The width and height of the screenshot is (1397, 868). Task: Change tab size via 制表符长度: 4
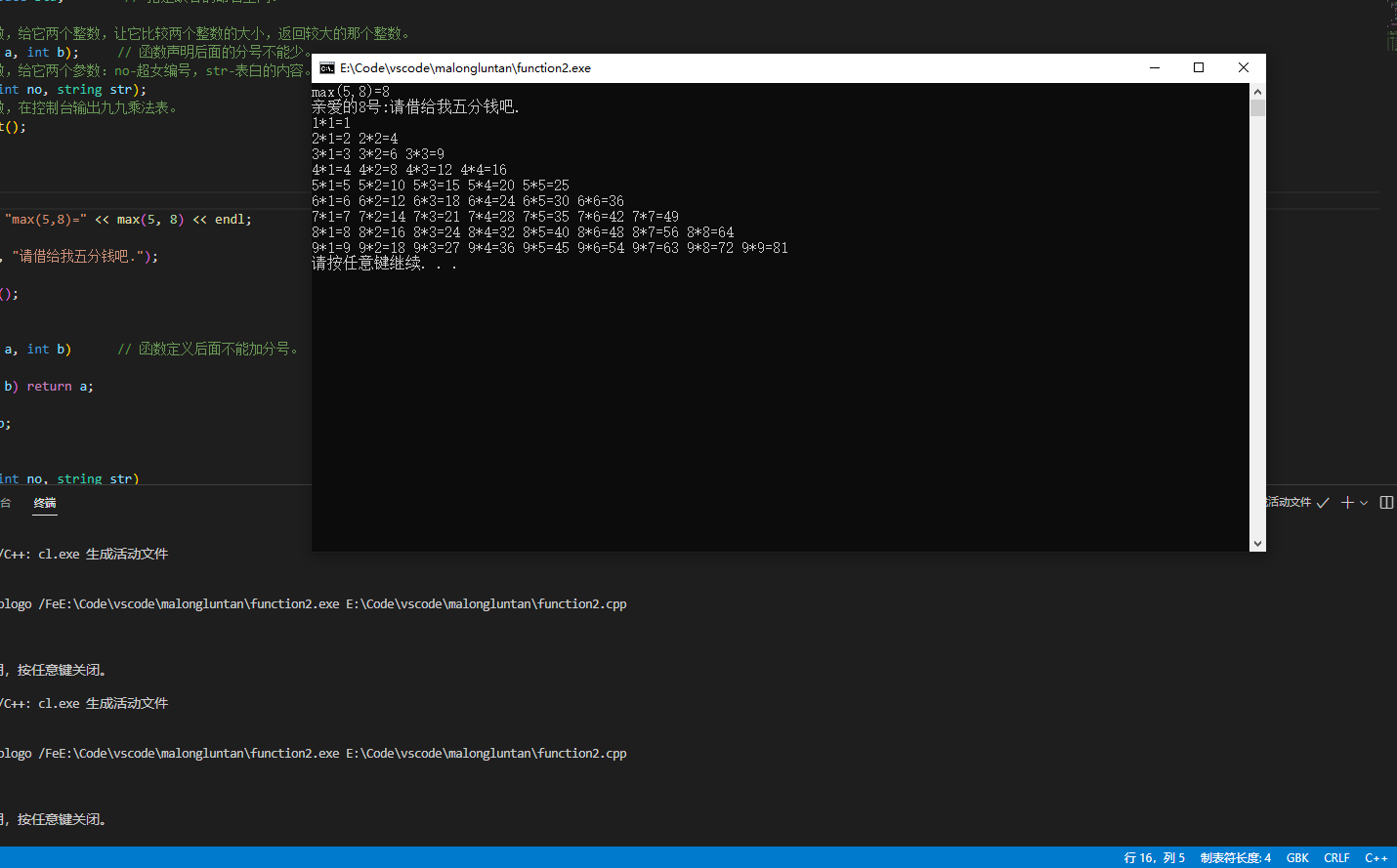[x=1236, y=858]
